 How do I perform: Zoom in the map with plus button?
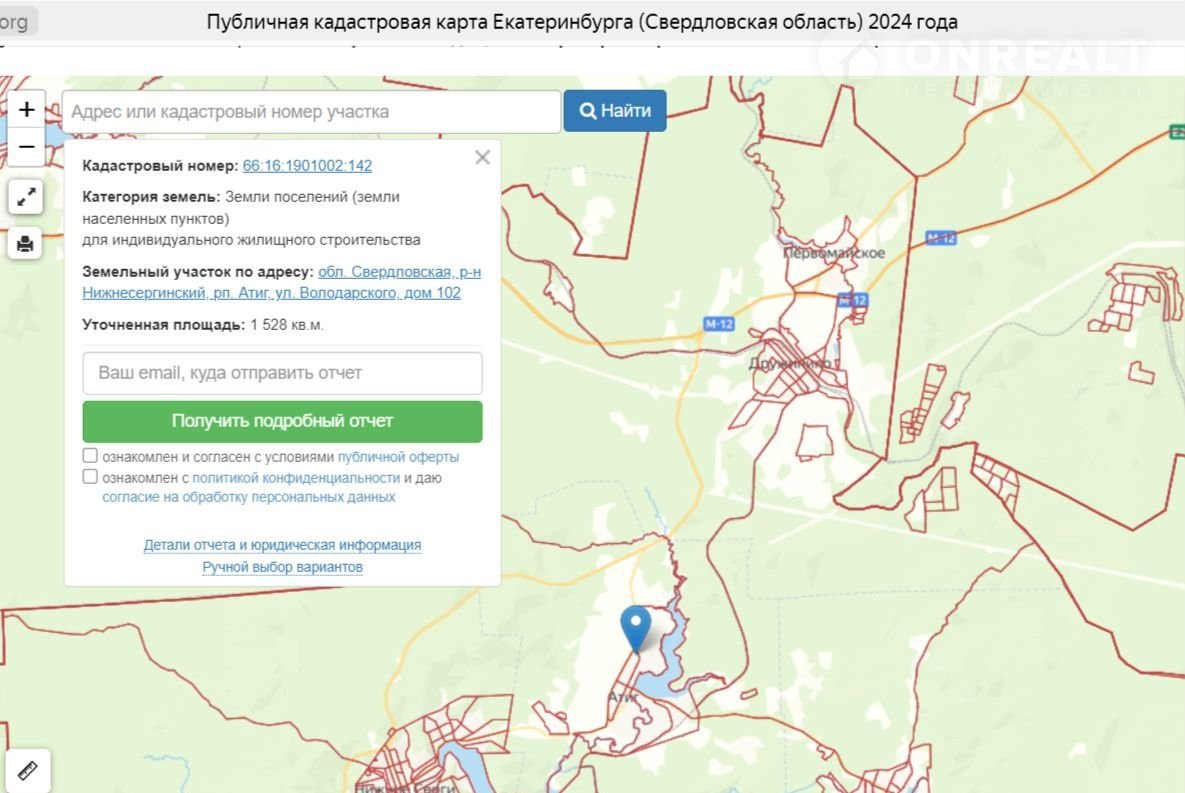(26, 109)
